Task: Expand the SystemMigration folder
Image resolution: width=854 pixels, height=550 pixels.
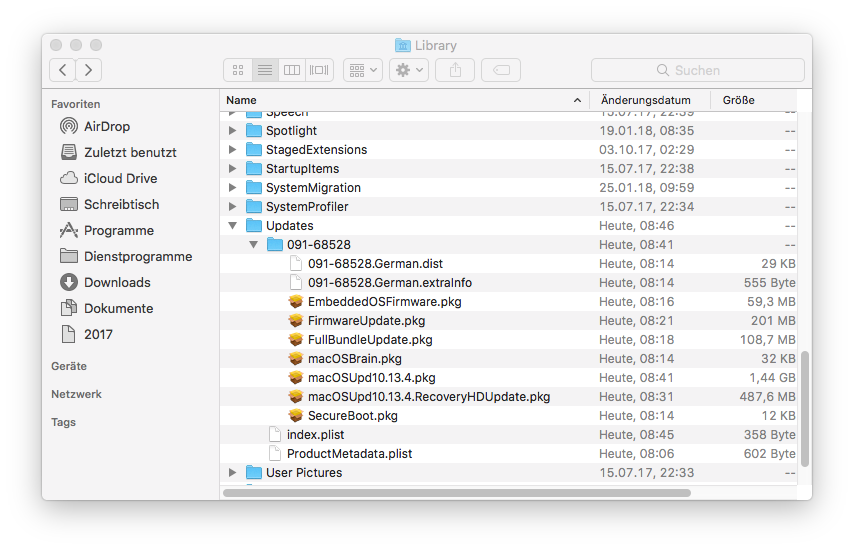Action: 233,188
